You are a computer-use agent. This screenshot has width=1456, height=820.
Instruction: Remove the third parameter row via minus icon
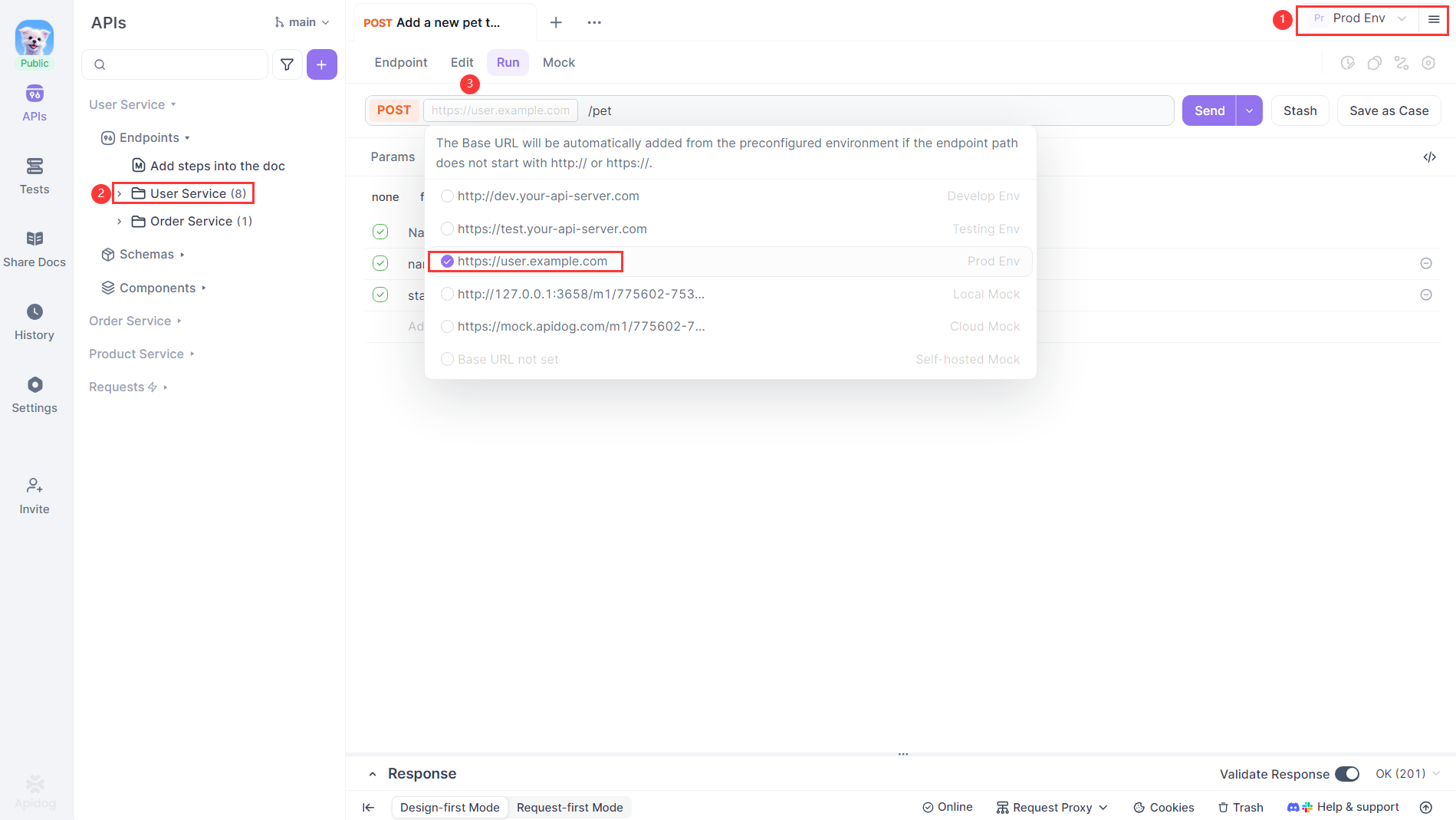(1426, 295)
